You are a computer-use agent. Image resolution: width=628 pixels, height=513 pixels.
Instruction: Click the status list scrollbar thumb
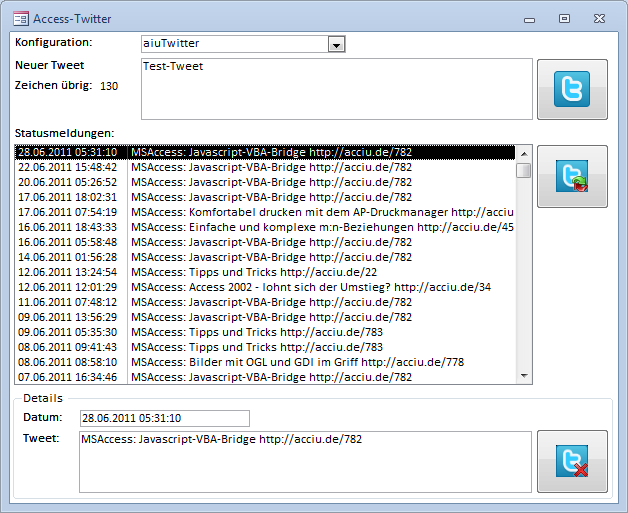click(x=524, y=171)
